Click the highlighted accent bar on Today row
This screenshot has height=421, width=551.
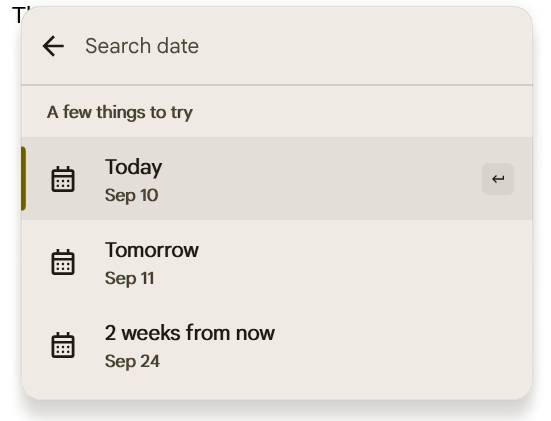coord(23,179)
